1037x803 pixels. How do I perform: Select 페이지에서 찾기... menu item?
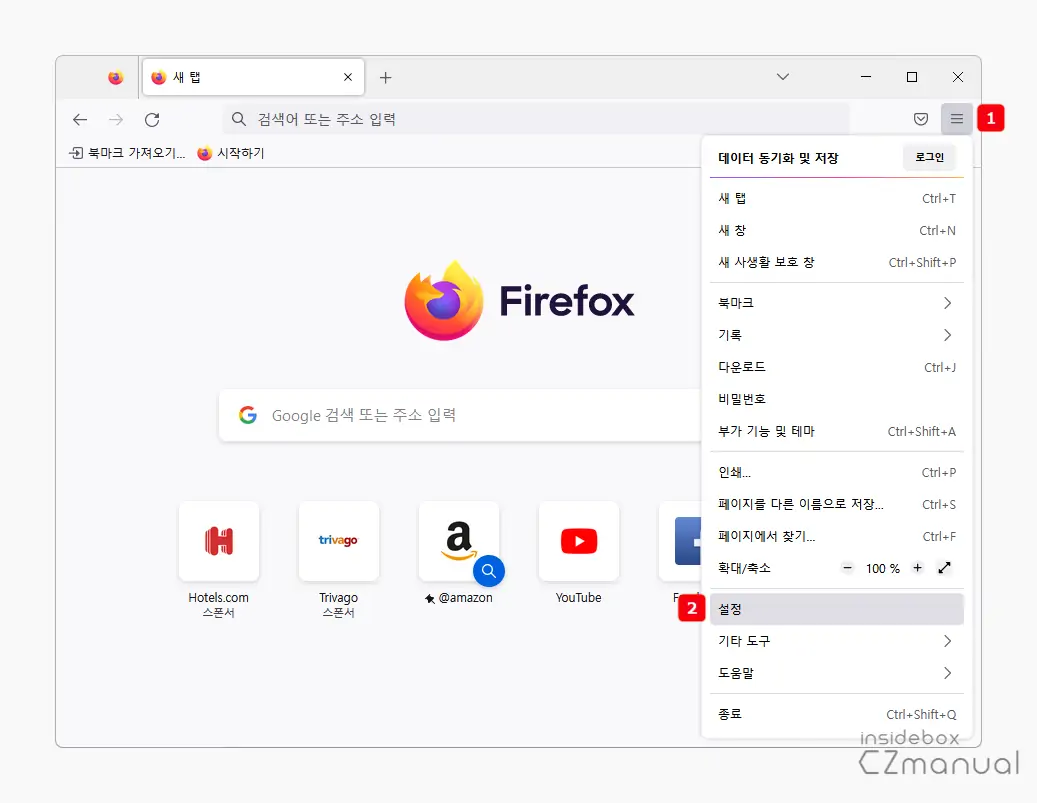click(x=837, y=536)
